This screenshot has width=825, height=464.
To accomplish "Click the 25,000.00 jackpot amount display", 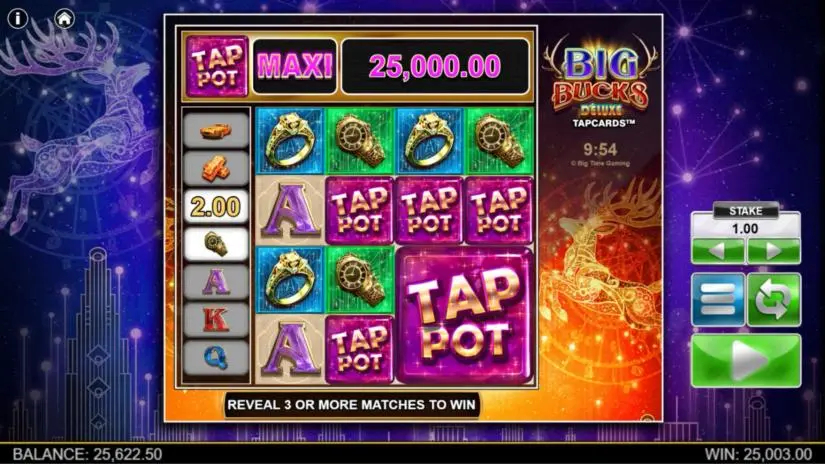I will tap(435, 66).
